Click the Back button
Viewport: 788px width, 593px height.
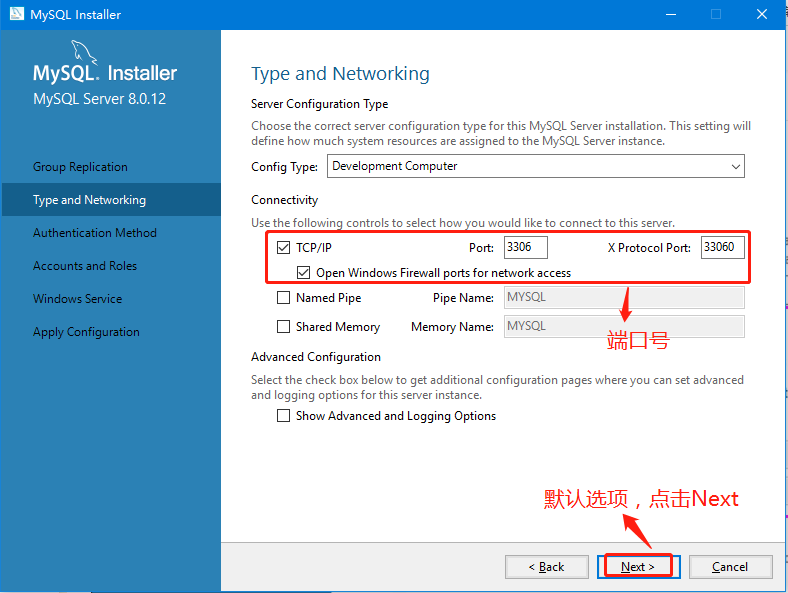pyautogui.click(x=547, y=567)
